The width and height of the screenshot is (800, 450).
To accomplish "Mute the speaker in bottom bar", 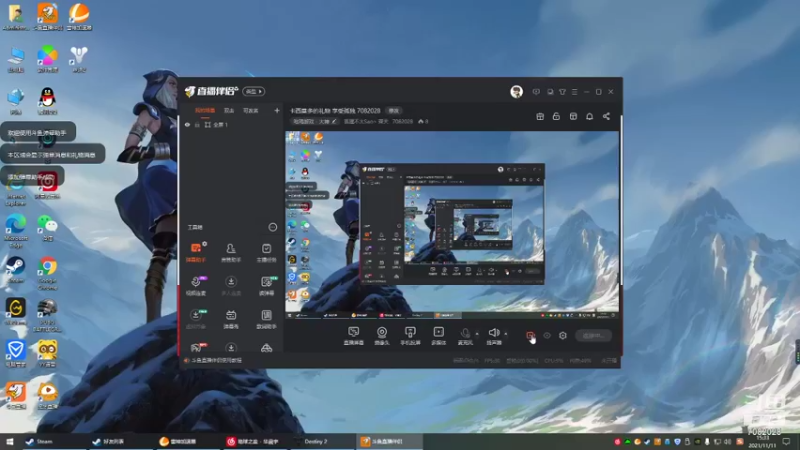I will click(x=494, y=335).
